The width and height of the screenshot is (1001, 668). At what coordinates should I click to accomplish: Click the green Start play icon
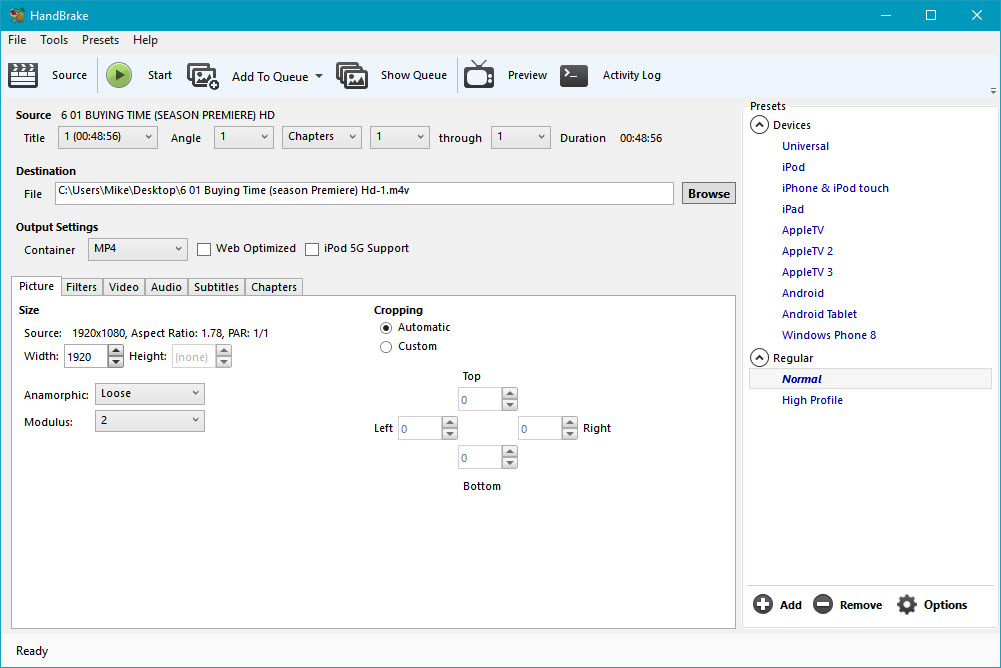(x=119, y=75)
